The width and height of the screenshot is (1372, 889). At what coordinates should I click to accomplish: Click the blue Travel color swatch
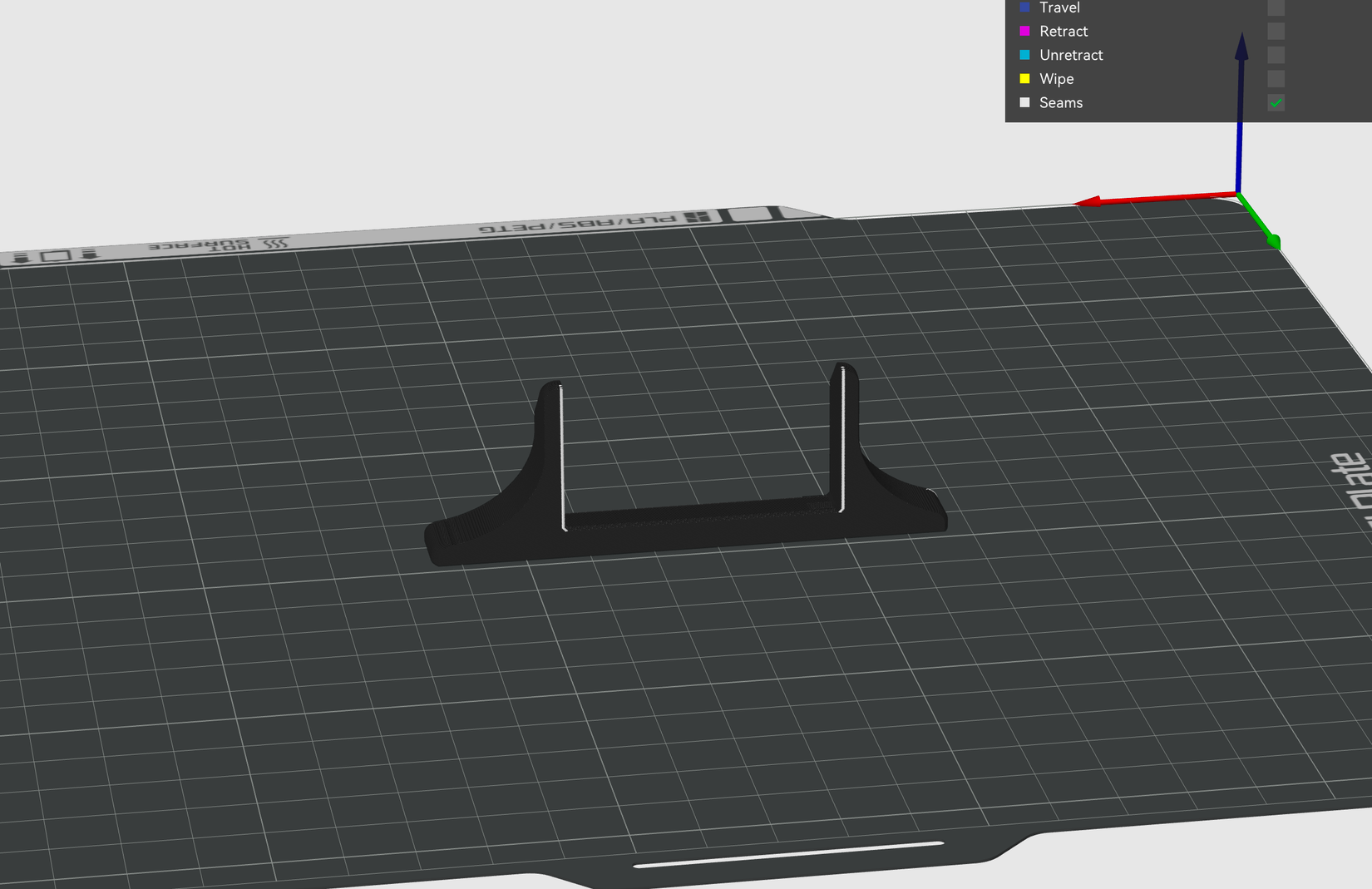[x=1024, y=7]
